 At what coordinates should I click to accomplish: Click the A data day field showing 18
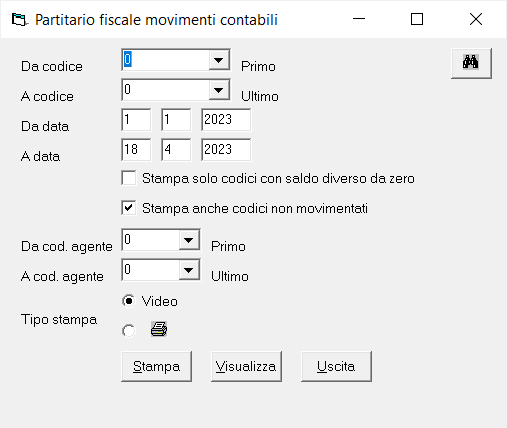[136, 150]
